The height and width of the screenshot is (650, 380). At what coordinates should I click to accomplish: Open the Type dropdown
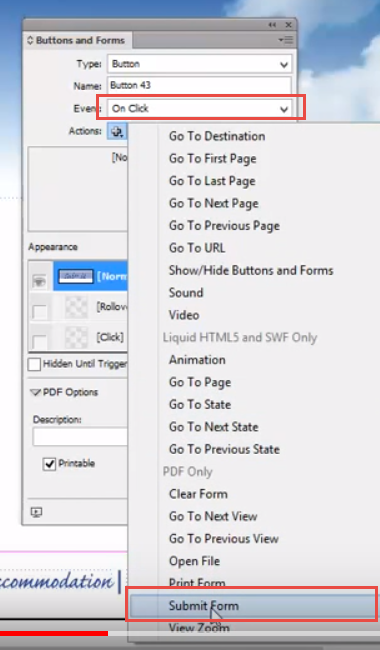(x=199, y=64)
